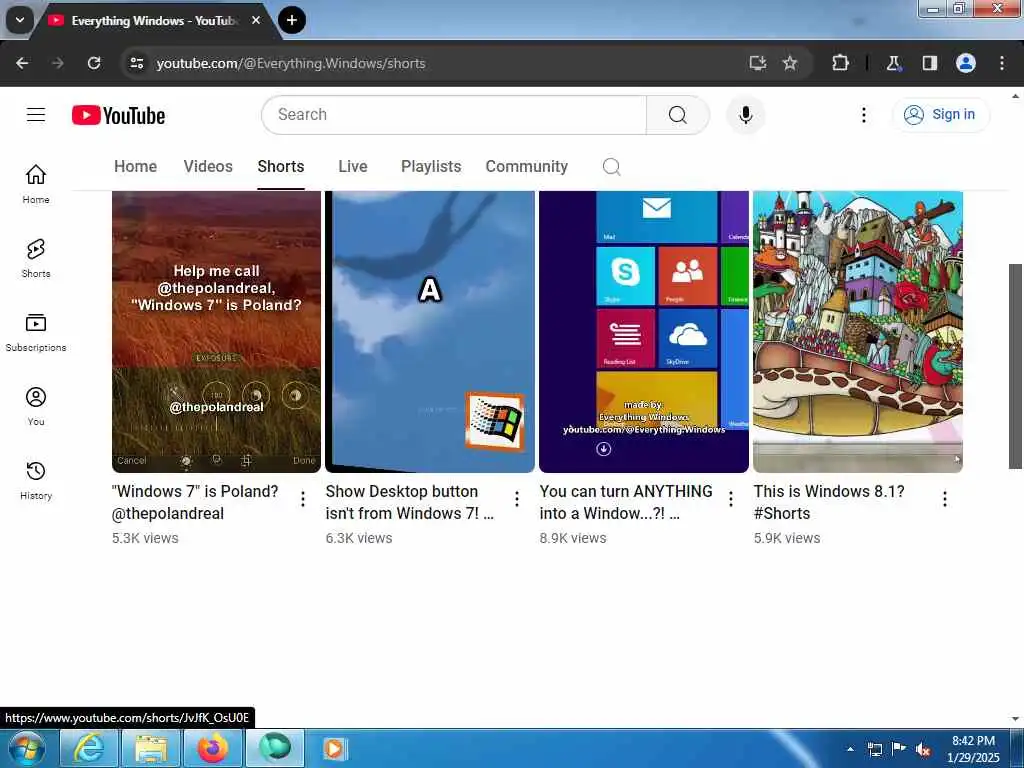Start voice search with the microphone
Viewport: 1024px width, 768px height.
coord(745,115)
